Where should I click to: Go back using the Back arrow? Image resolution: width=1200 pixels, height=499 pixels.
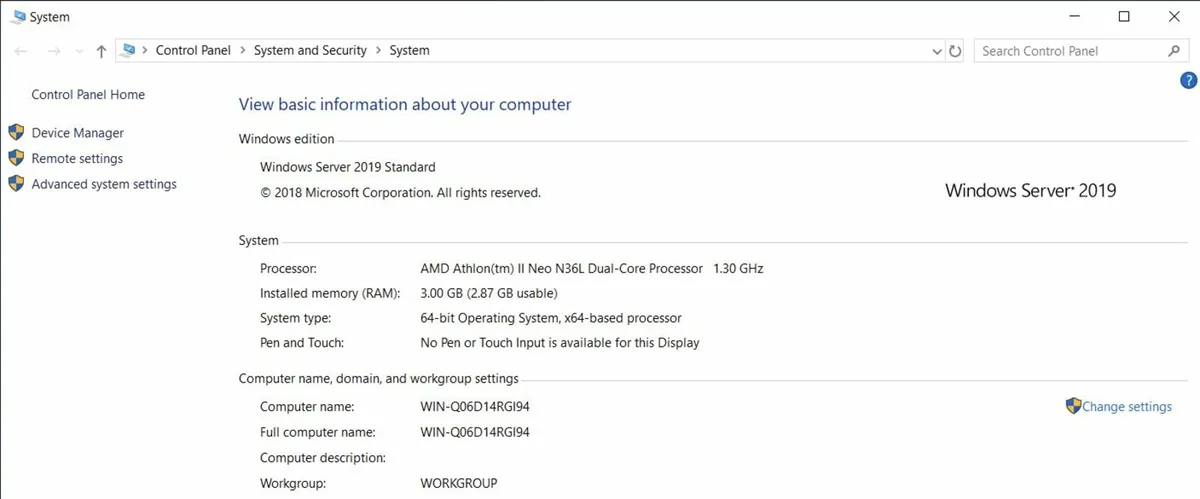pos(21,51)
